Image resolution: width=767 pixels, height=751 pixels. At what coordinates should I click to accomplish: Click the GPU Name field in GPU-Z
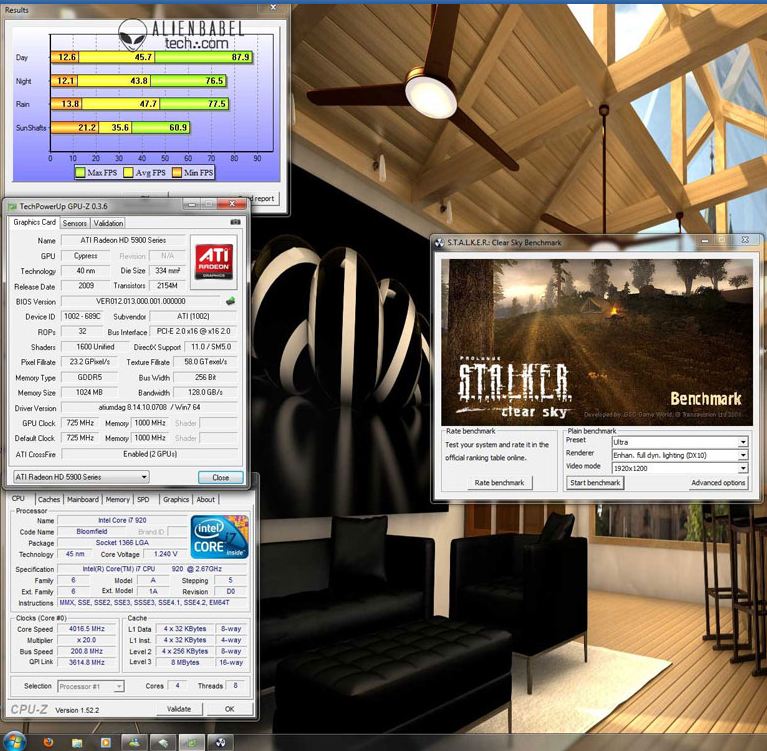pyautogui.click(x=123, y=240)
